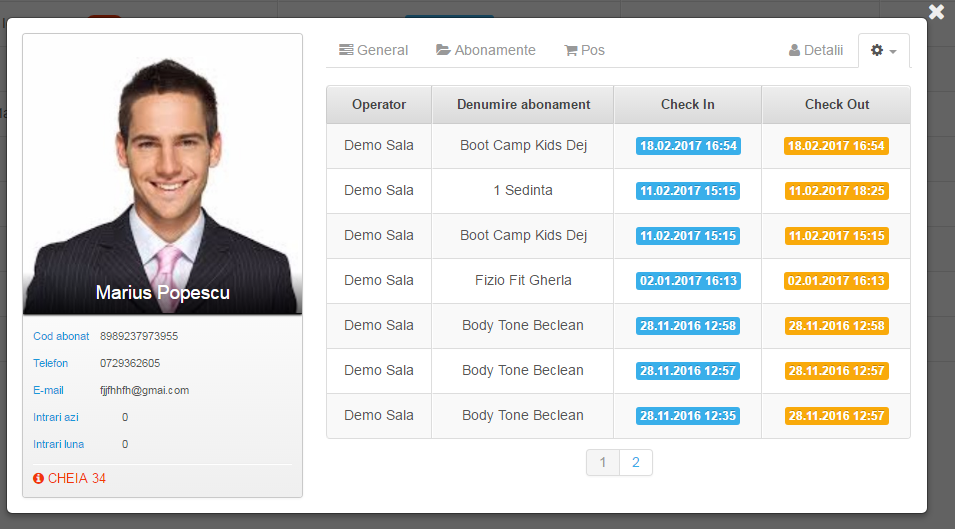Click the Pos shopping cart icon
The width and height of the screenshot is (955, 529).
[x=571, y=51]
